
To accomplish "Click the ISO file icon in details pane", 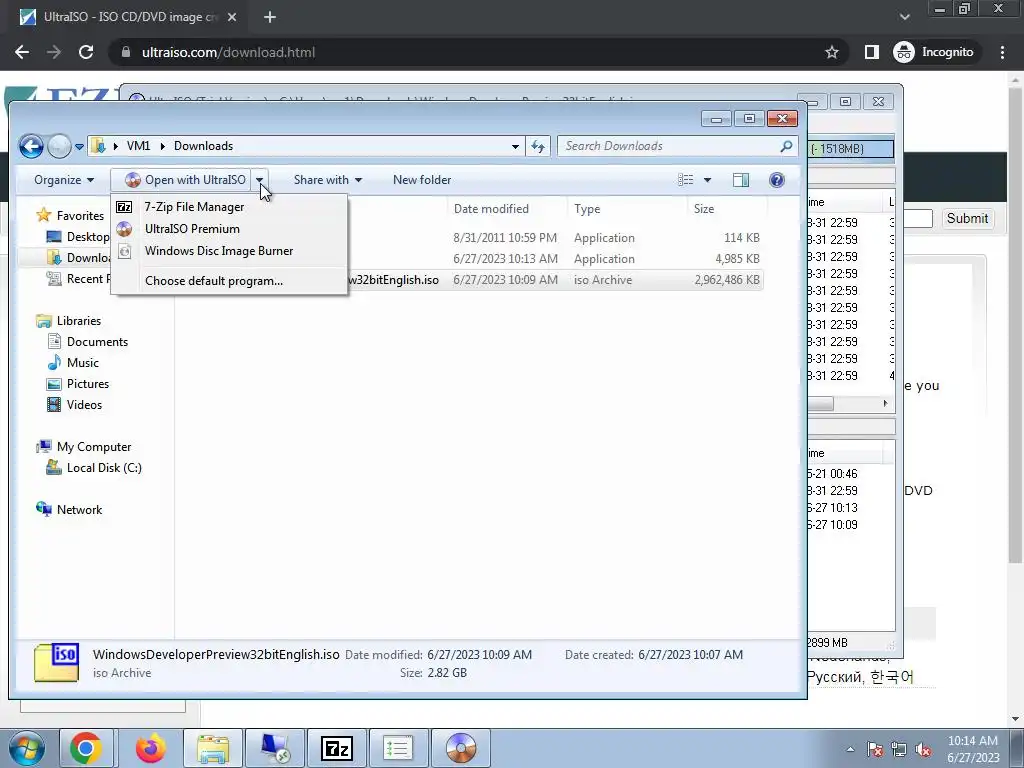I will pyautogui.click(x=56, y=662).
